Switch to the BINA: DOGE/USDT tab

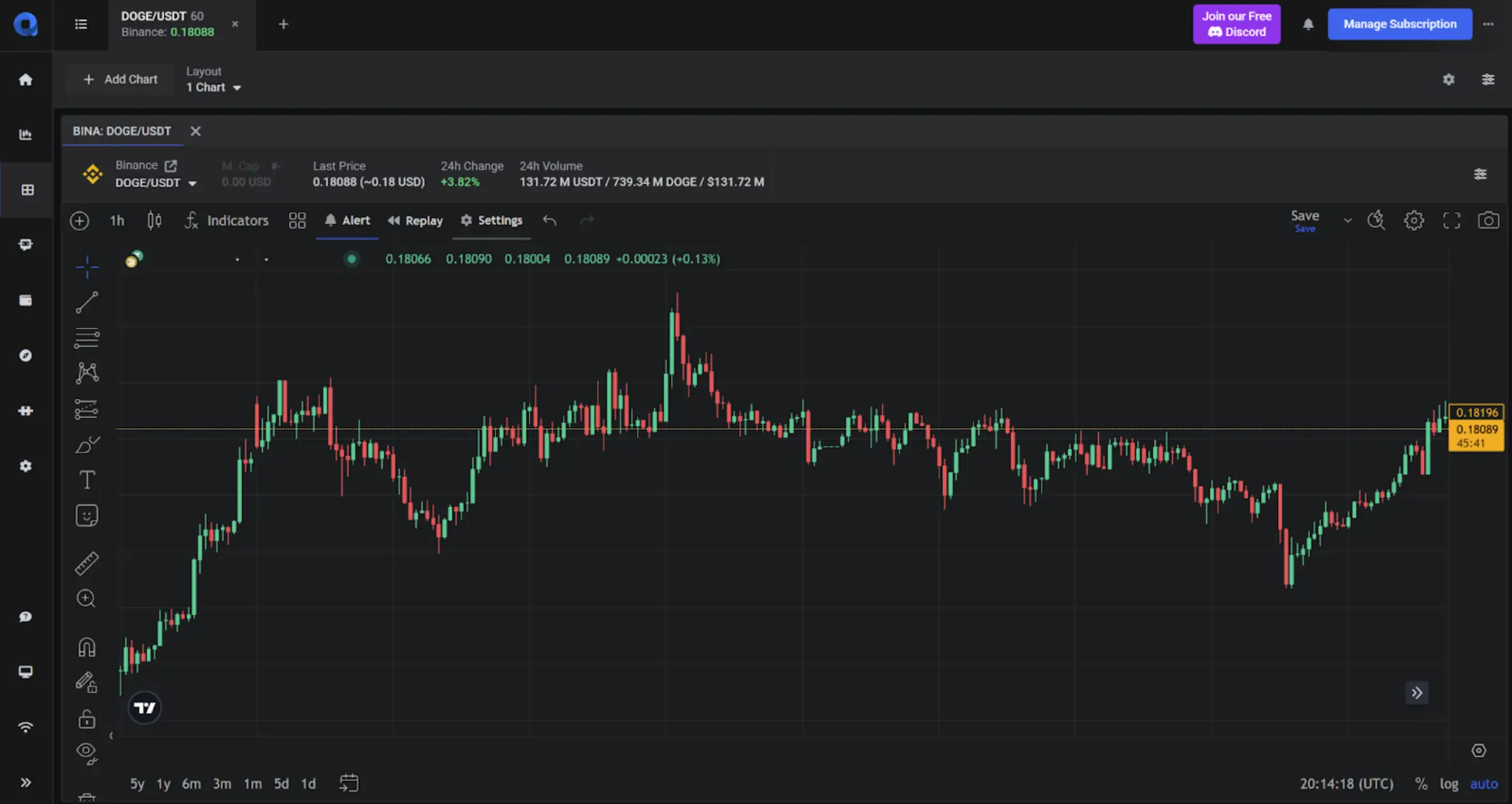122,131
